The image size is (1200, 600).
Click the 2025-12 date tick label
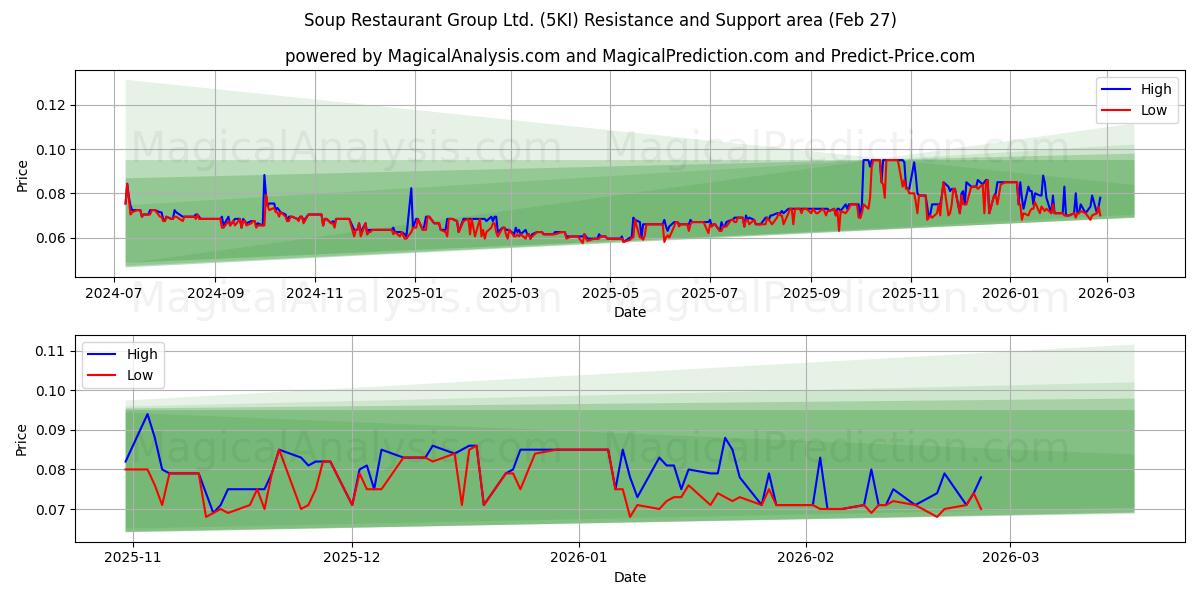point(352,560)
